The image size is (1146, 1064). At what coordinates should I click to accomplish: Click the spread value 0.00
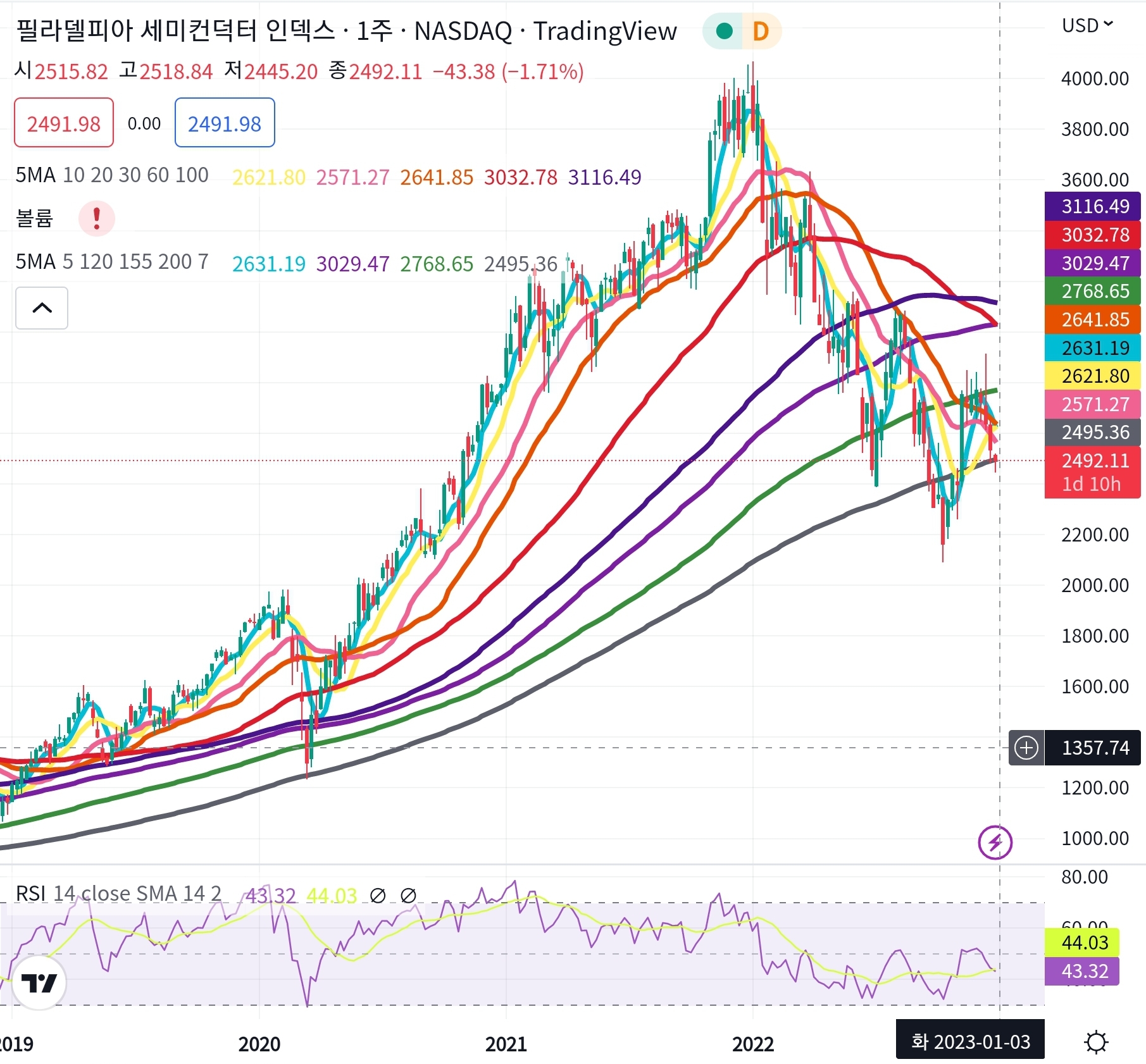pos(144,123)
